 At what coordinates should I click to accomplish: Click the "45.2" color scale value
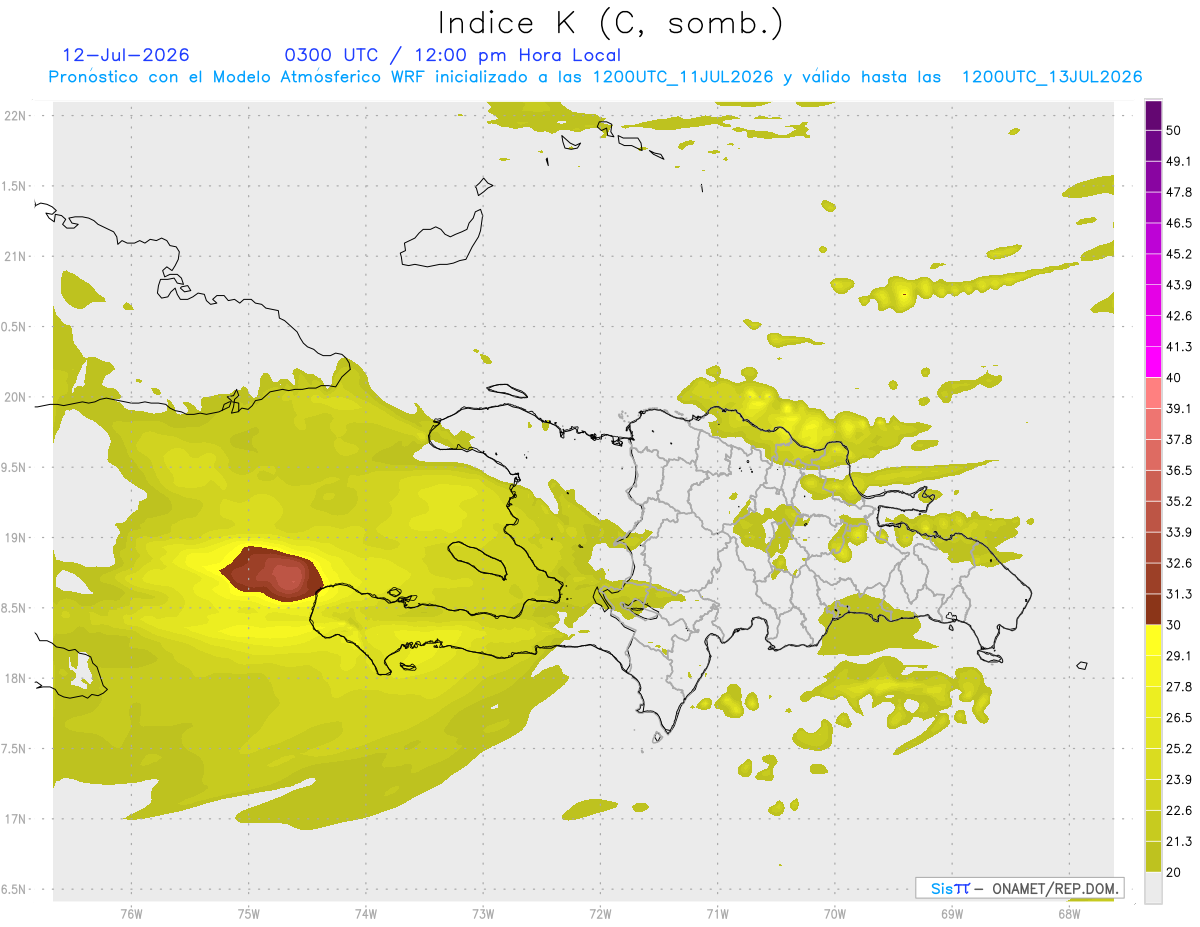pyautogui.click(x=1179, y=254)
